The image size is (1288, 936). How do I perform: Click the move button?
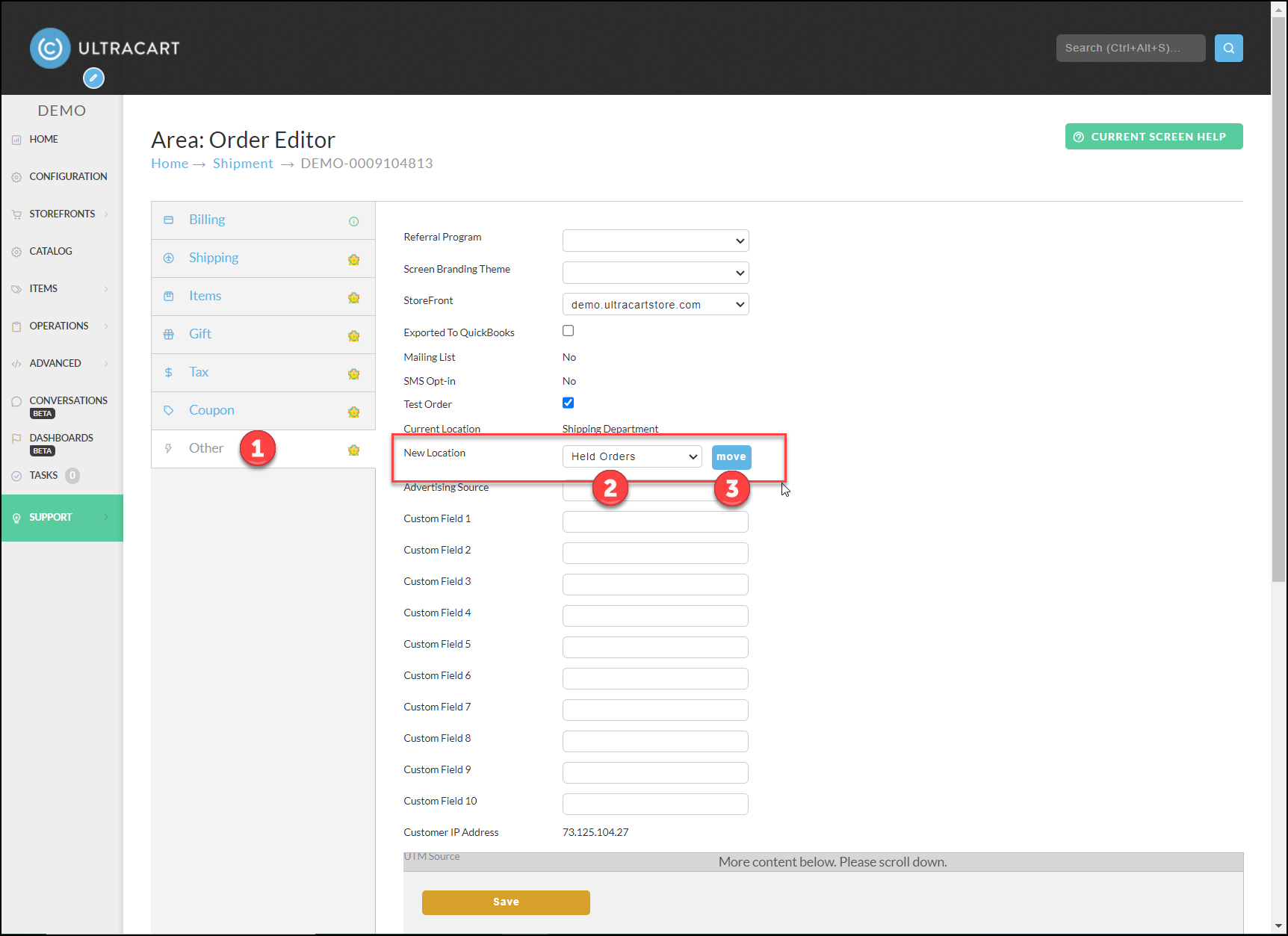pyautogui.click(x=731, y=457)
